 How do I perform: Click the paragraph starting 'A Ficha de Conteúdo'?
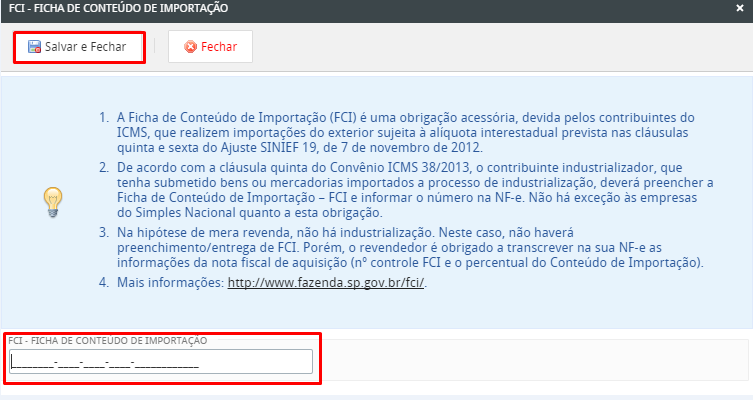(406, 133)
